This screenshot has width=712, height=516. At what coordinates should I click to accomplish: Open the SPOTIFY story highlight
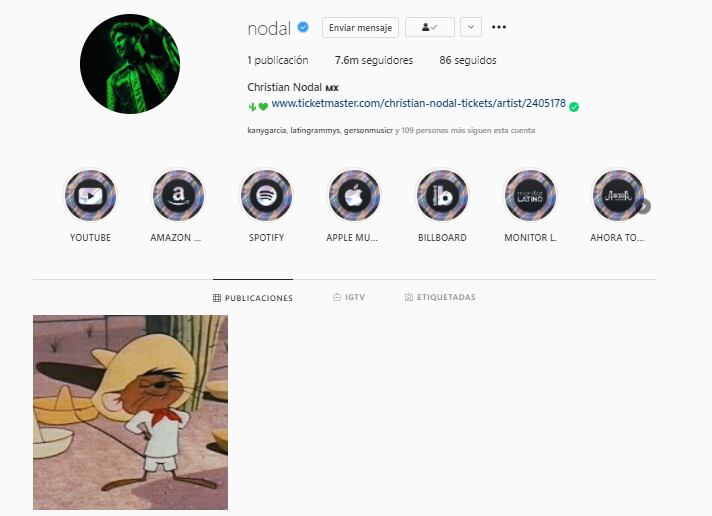point(267,196)
